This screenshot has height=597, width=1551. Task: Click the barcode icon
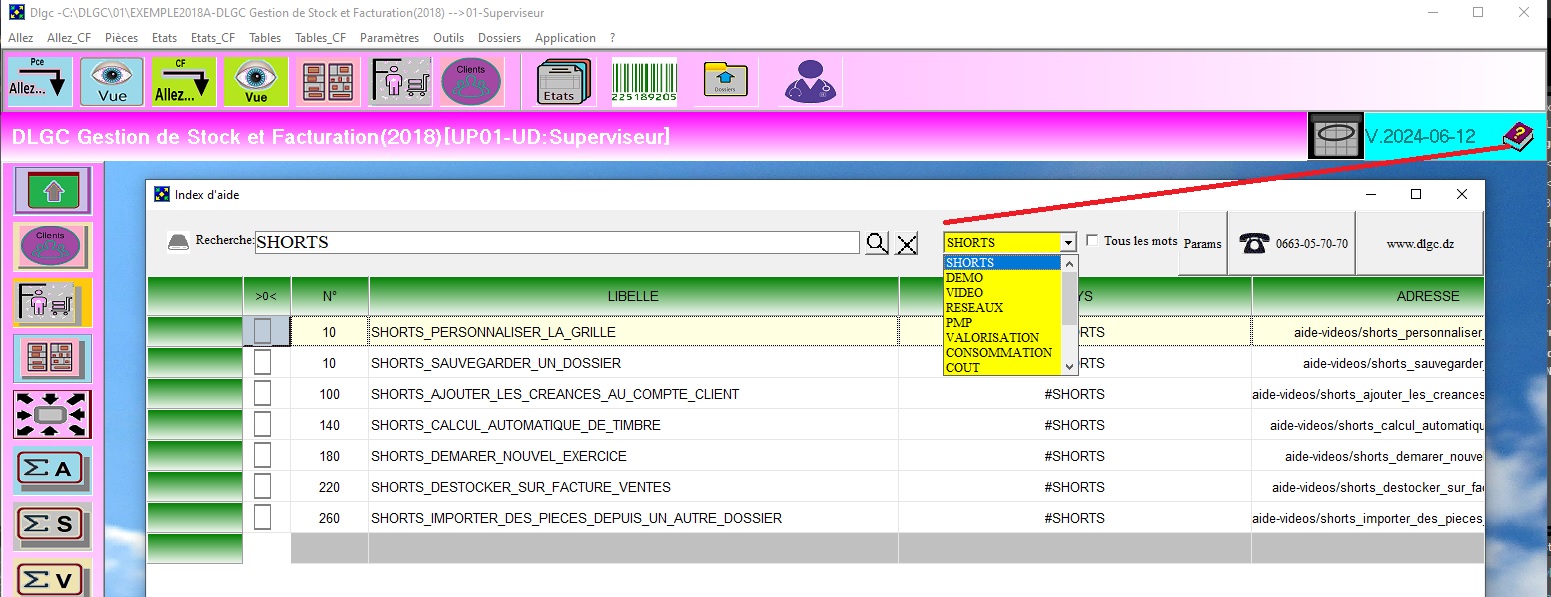click(x=644, y=82)
